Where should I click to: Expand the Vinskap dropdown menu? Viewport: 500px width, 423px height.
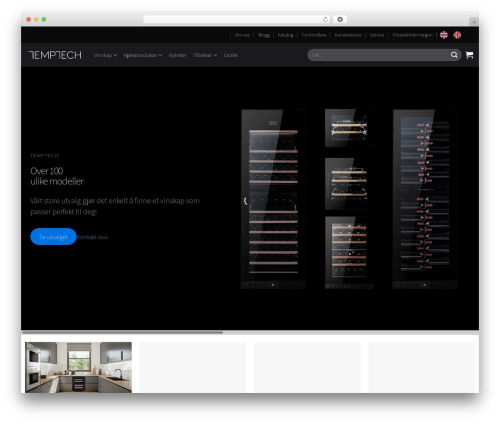[105, 55]
